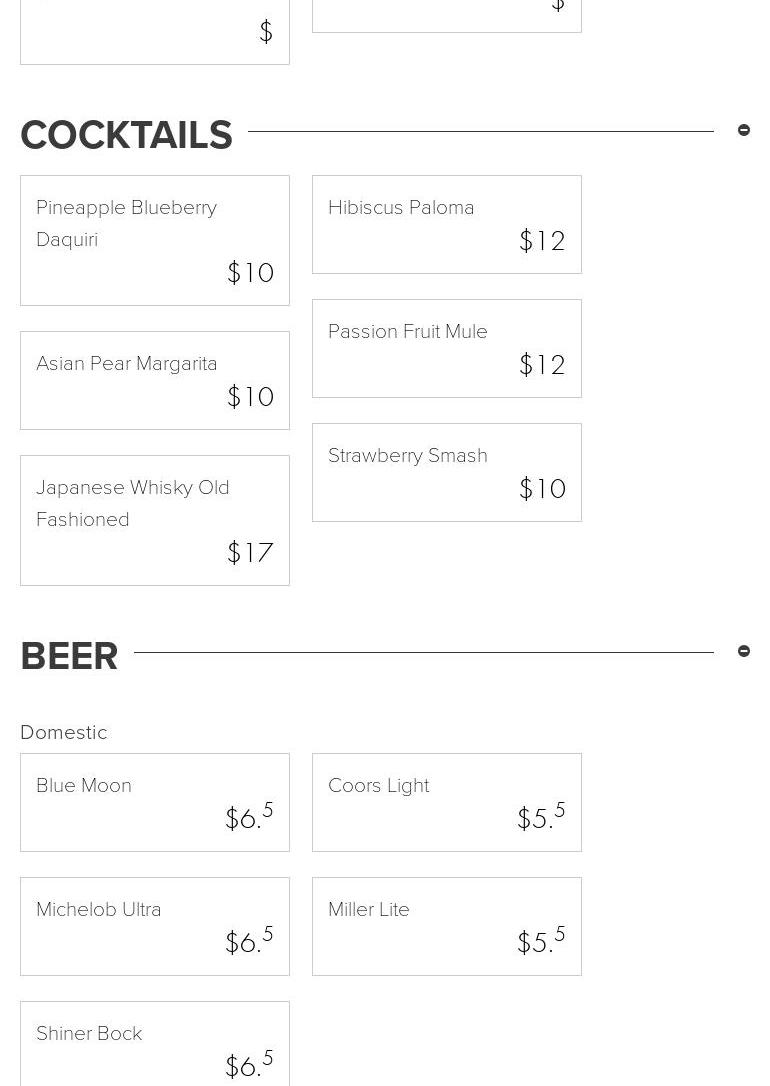This screenshot has width=770, height=1086.
Task: Click the BEER section heading
Action: coord(69,656)
